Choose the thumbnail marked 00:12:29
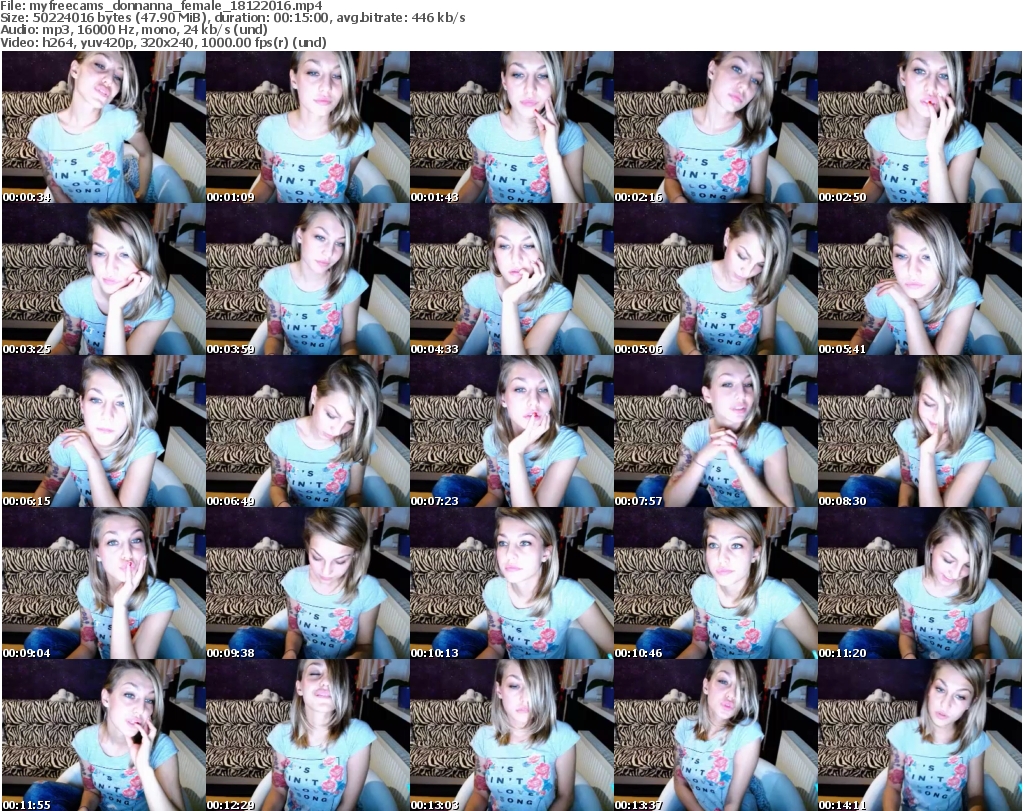This screenshot has width=1024, height=811. [308, 735]
